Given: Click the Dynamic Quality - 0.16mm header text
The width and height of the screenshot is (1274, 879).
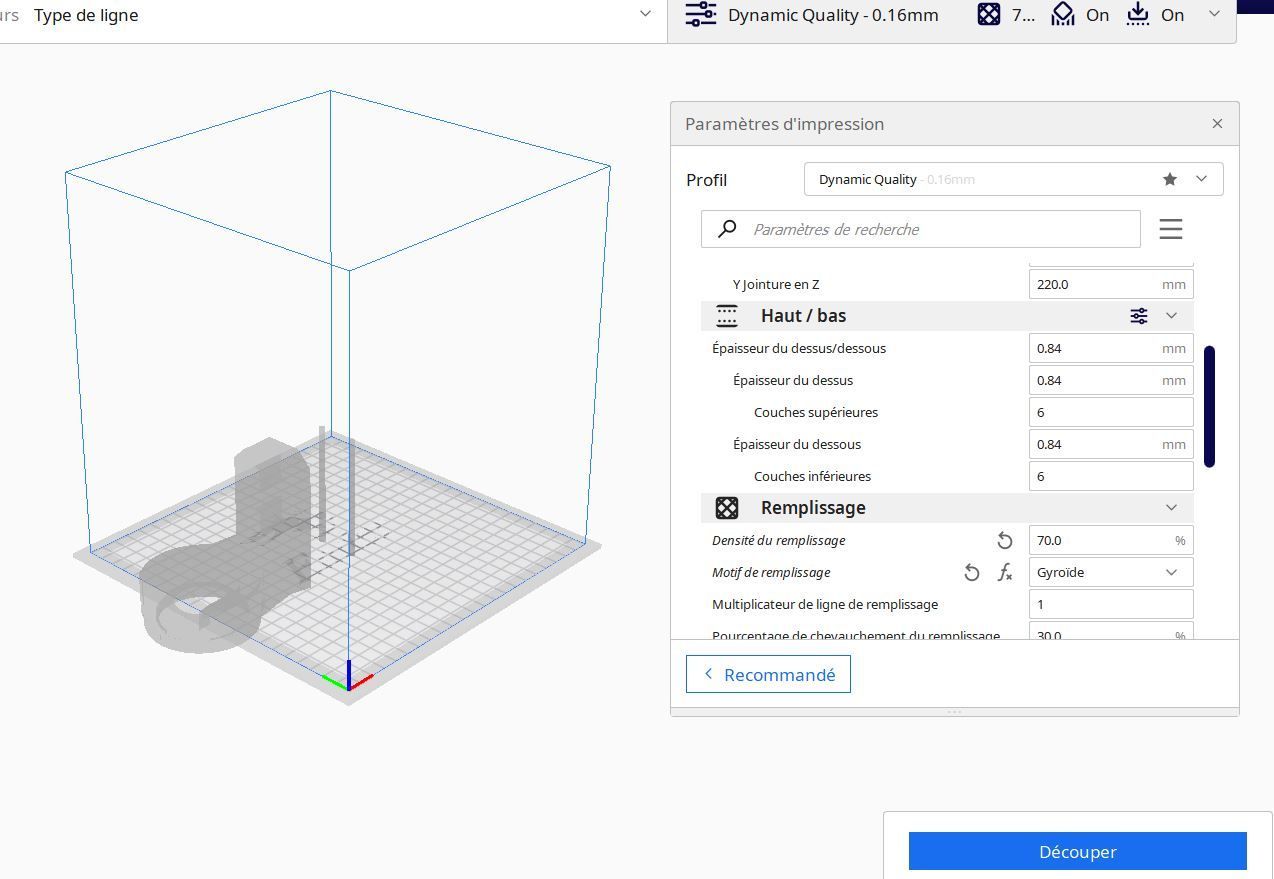Looking at the screenshot, I should point(833,15).
